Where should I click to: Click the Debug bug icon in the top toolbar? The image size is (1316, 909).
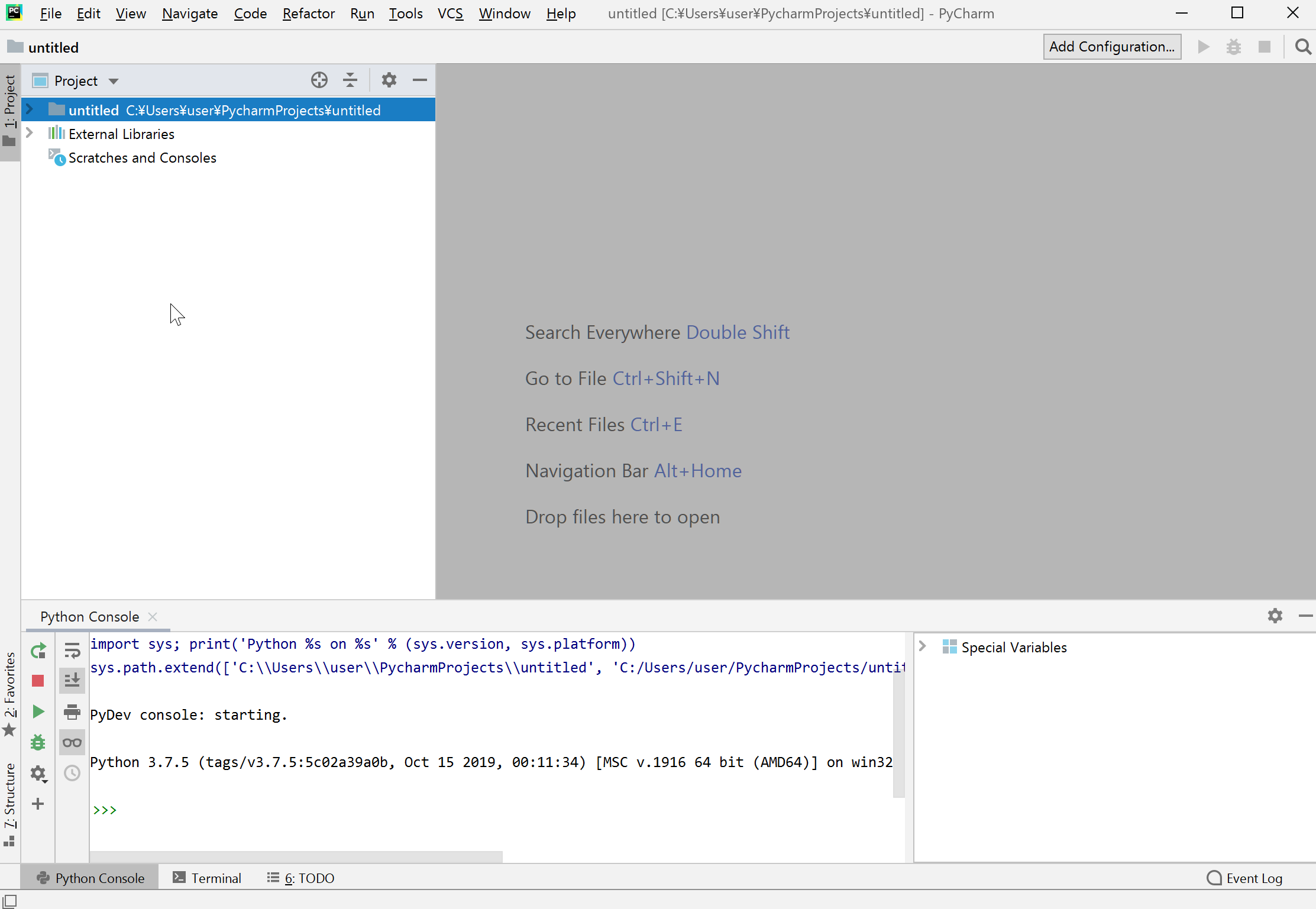pyautogui.click(x=1234, y=47)
